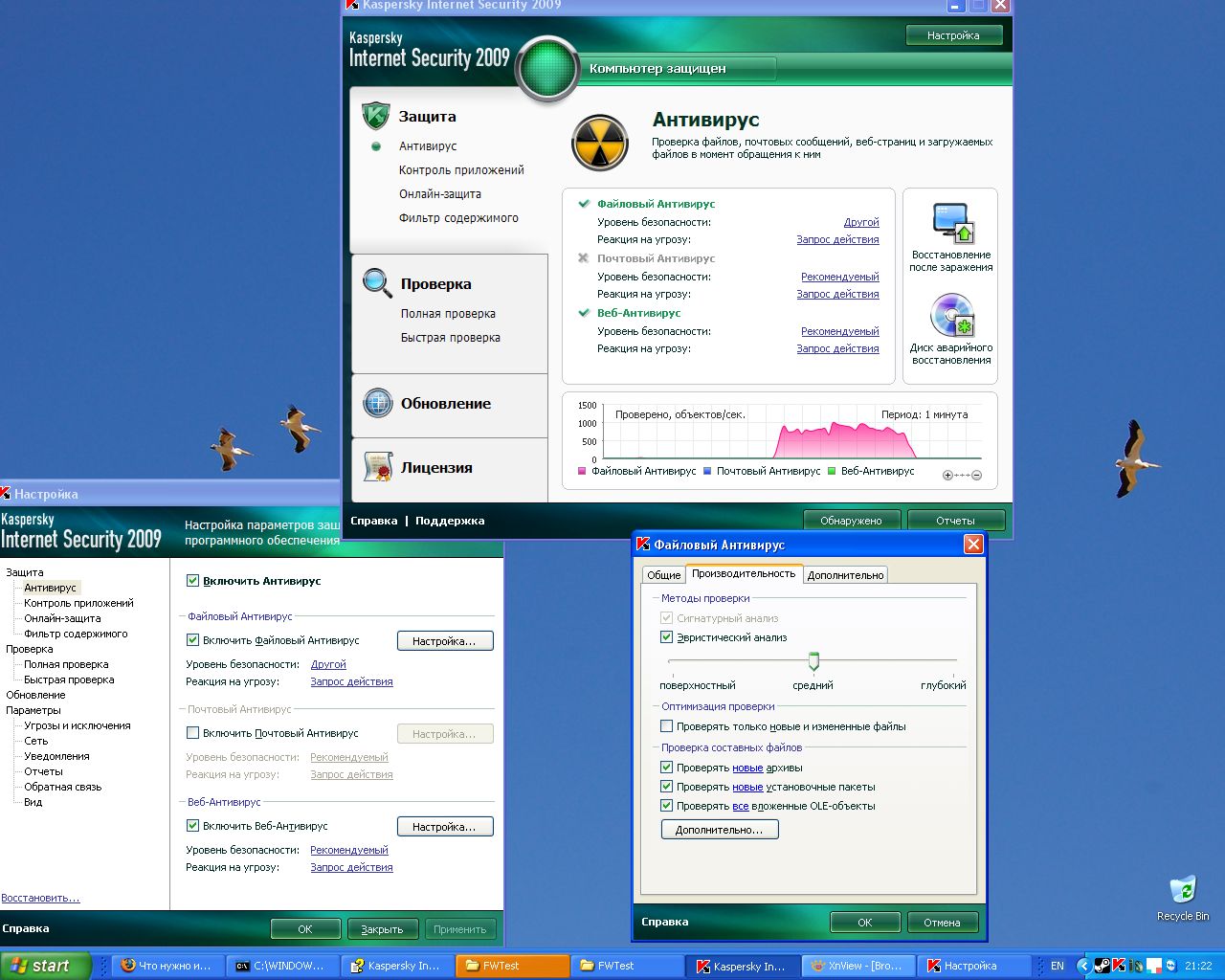Zoom in the chart with plus icon
The width and height of the screenshot is (1225, 980).
(947, 475)
